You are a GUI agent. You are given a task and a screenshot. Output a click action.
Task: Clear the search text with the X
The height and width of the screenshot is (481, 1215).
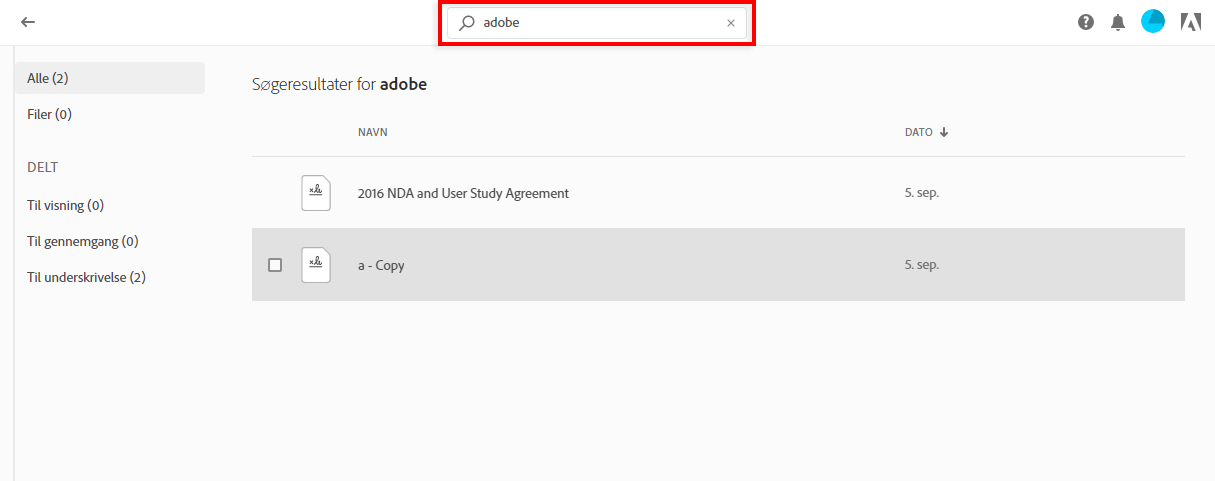tap(731, 23)
